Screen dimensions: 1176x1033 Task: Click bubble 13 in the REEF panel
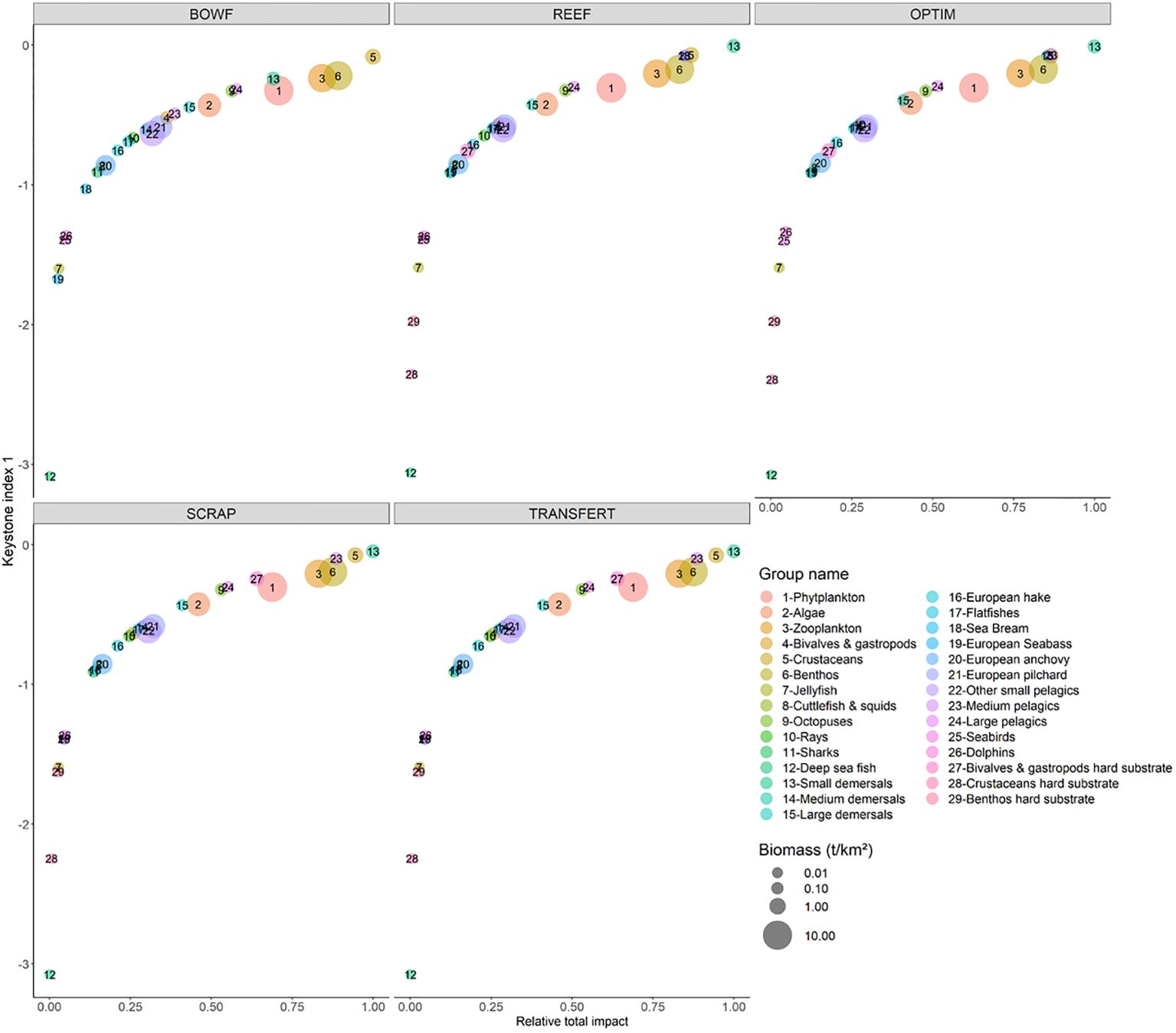tap(734, 46)
